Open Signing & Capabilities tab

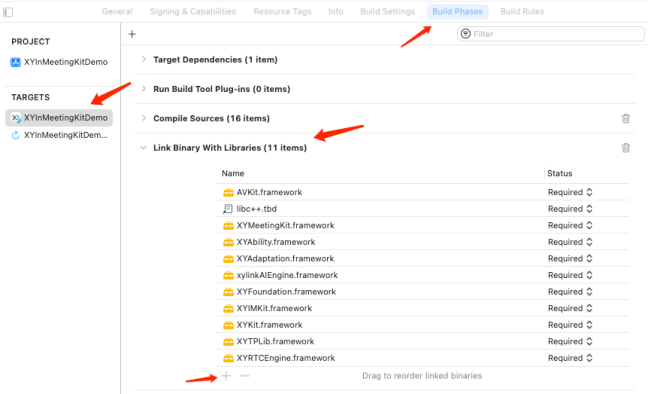point(193,12)
